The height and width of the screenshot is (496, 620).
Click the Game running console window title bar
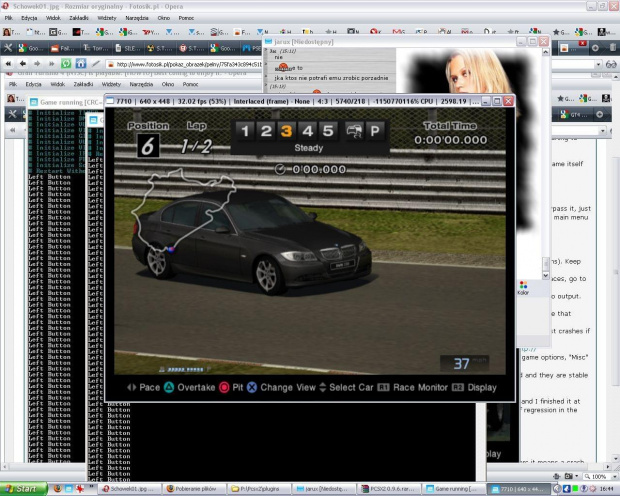pyautogui.click(x=66, y=102)
